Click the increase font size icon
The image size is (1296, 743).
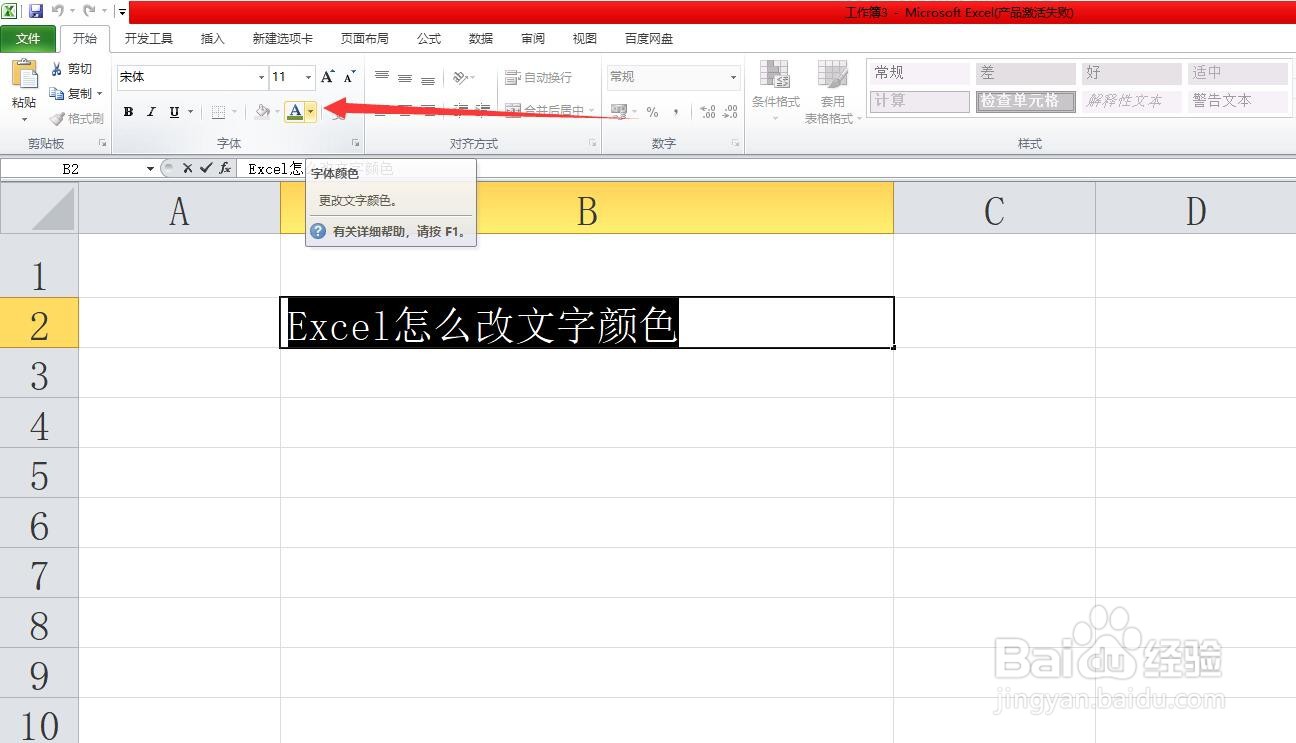click(x=326, y=76)
